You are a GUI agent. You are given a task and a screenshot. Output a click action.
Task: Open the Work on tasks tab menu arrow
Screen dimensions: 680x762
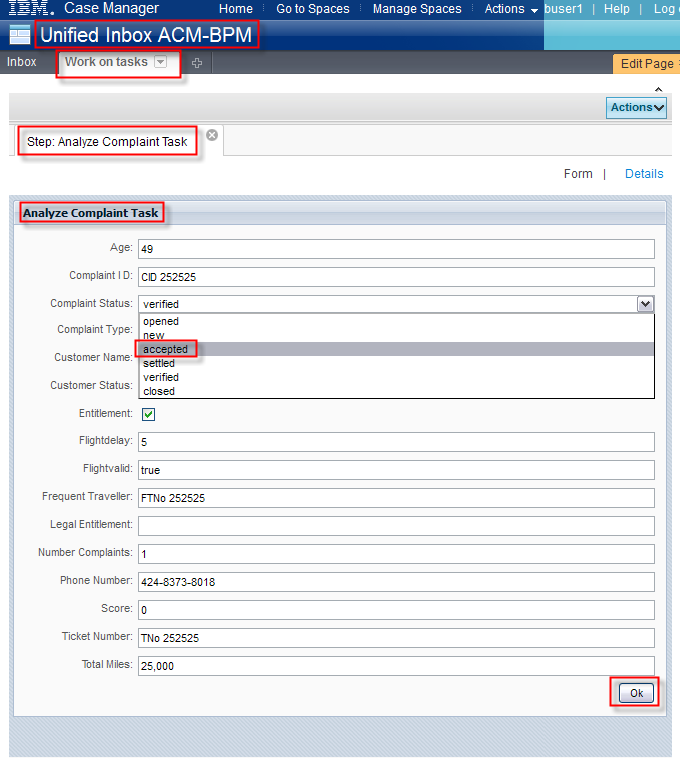(x=160, y=62)
